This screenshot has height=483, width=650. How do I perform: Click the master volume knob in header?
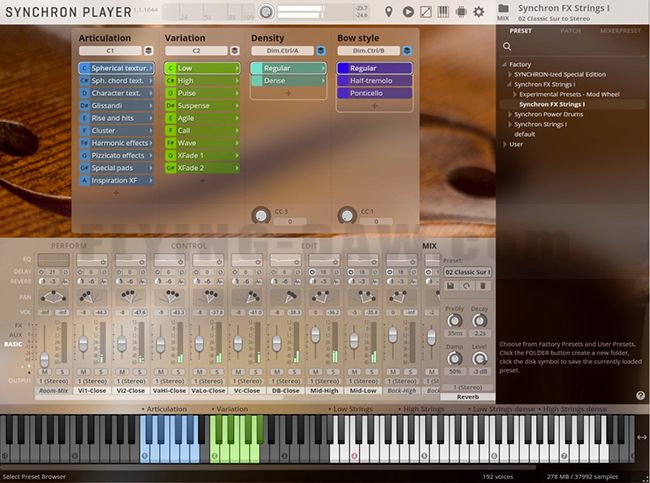(x=266, y=12)
